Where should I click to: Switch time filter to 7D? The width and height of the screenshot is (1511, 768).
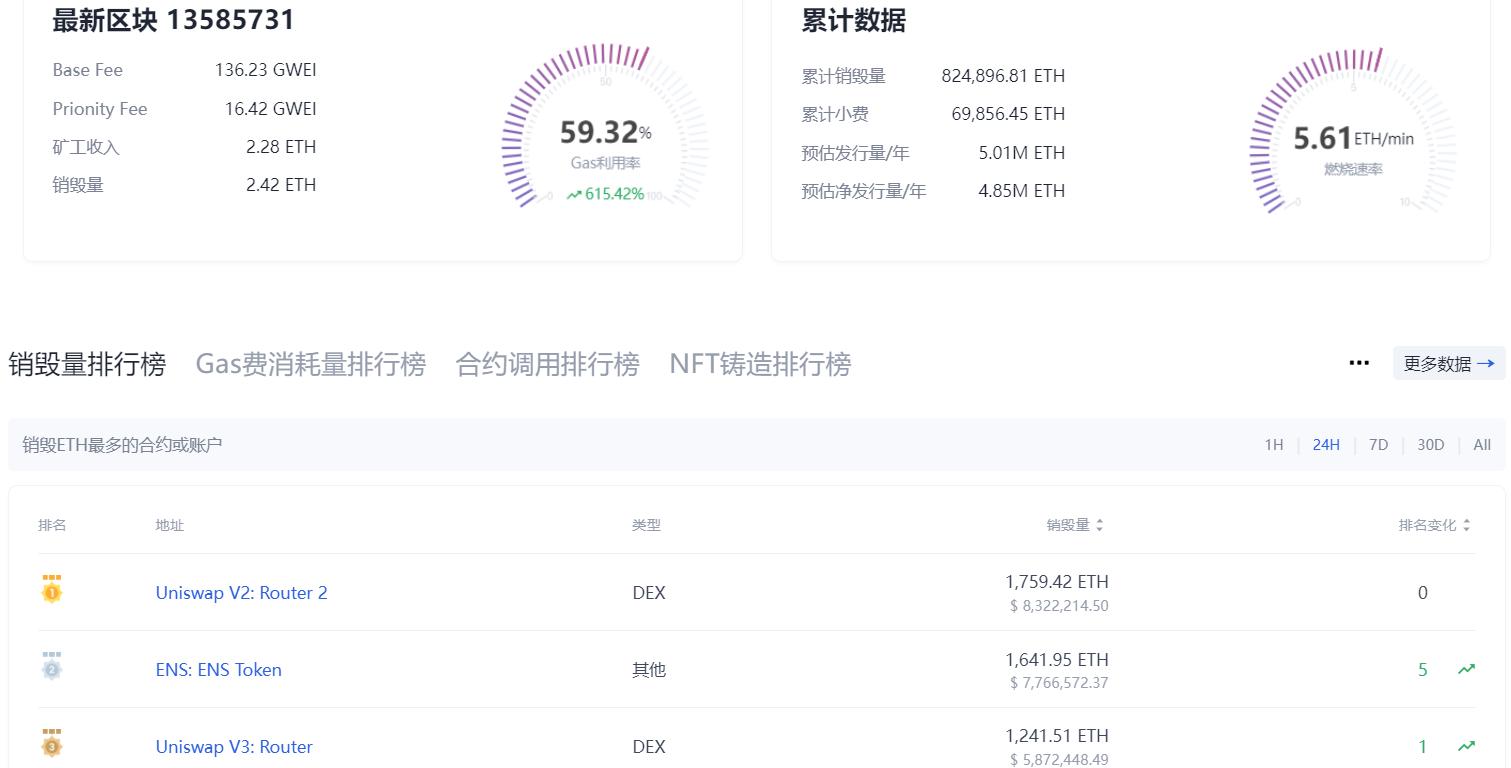pos(1378,444)
